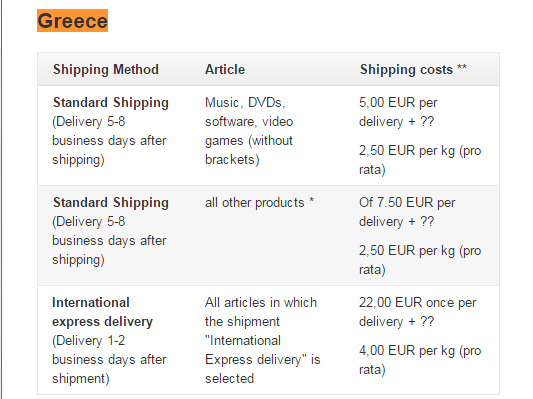533x399 pixels.
Task: Click the highlighted Greece heading
Action: [72, 21]
